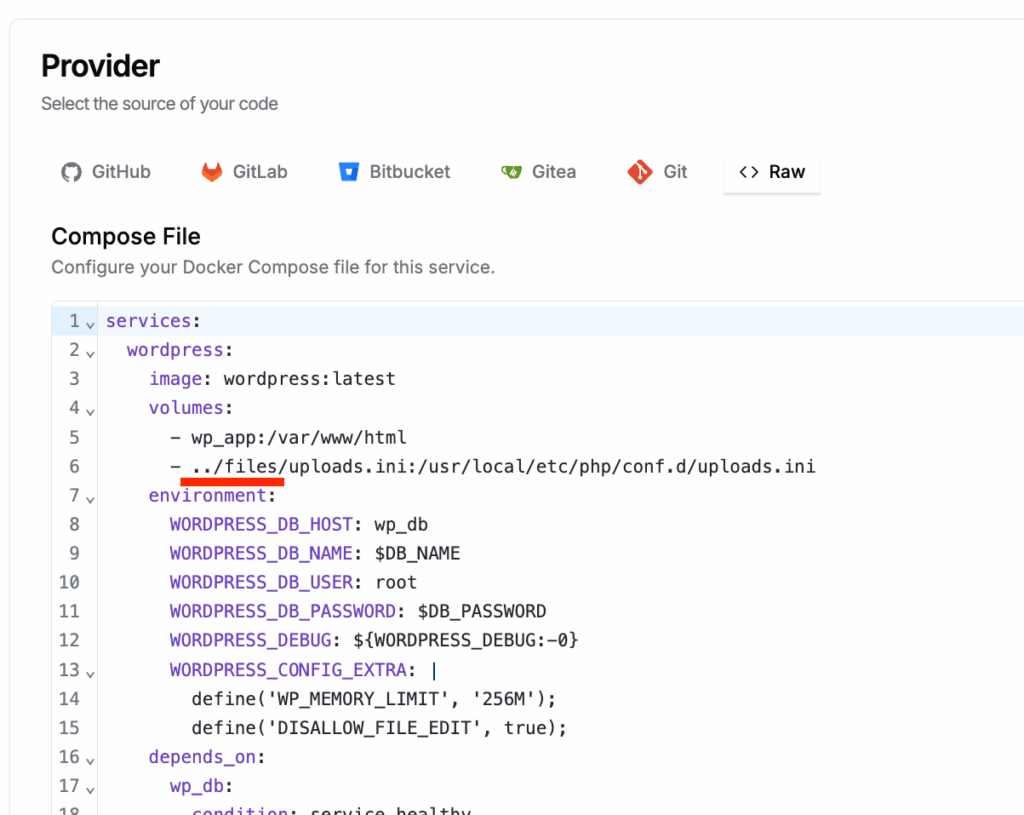The height and width of the screenshot is (815, 1024).
Task: Click line number 10 in the editor
Action: (70, 582)
